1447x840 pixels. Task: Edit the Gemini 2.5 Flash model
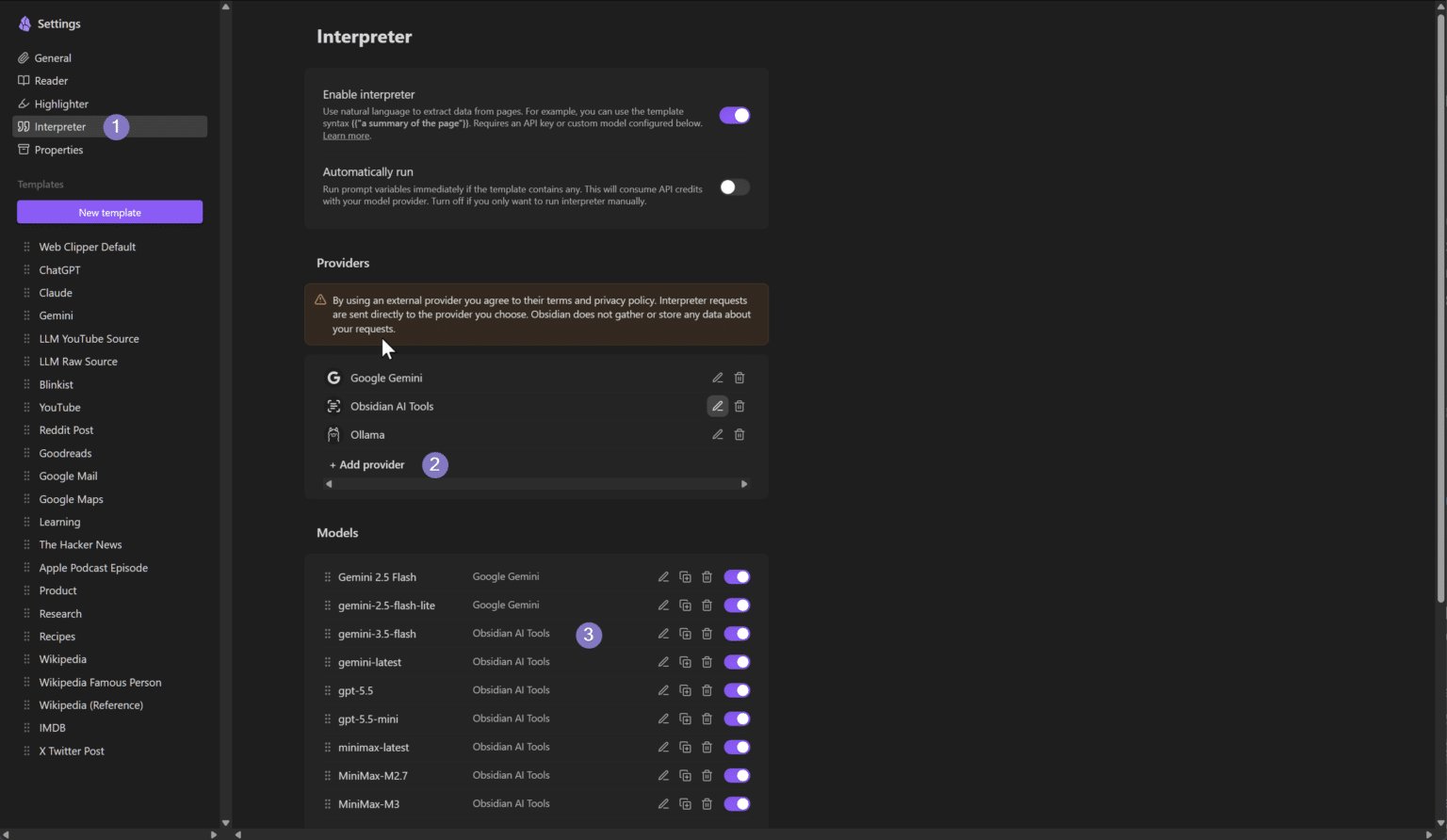coord(663,577)
